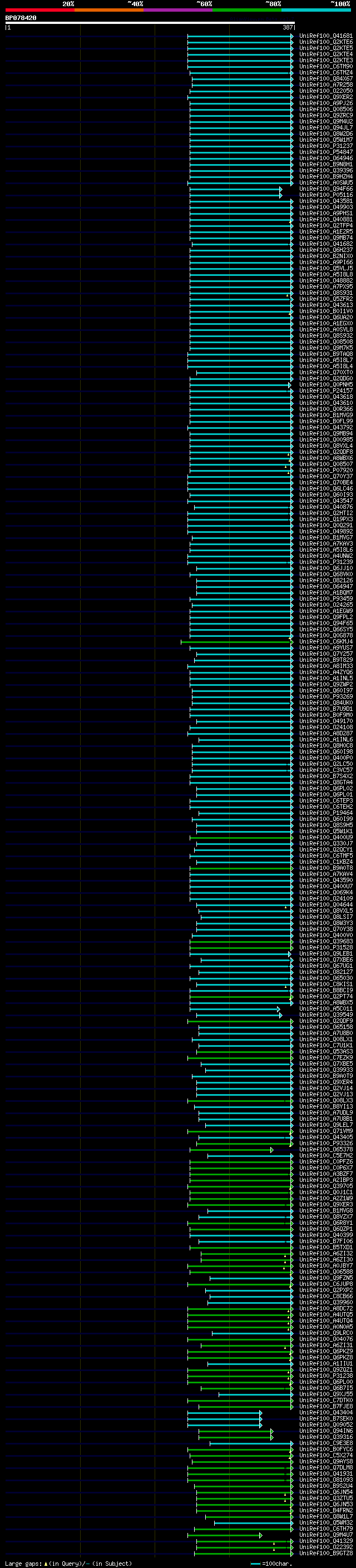This screenshot has height=1568, width=356.
Task: Click the UniRef100_Q84X67 entry
Action: coord(325,78)
